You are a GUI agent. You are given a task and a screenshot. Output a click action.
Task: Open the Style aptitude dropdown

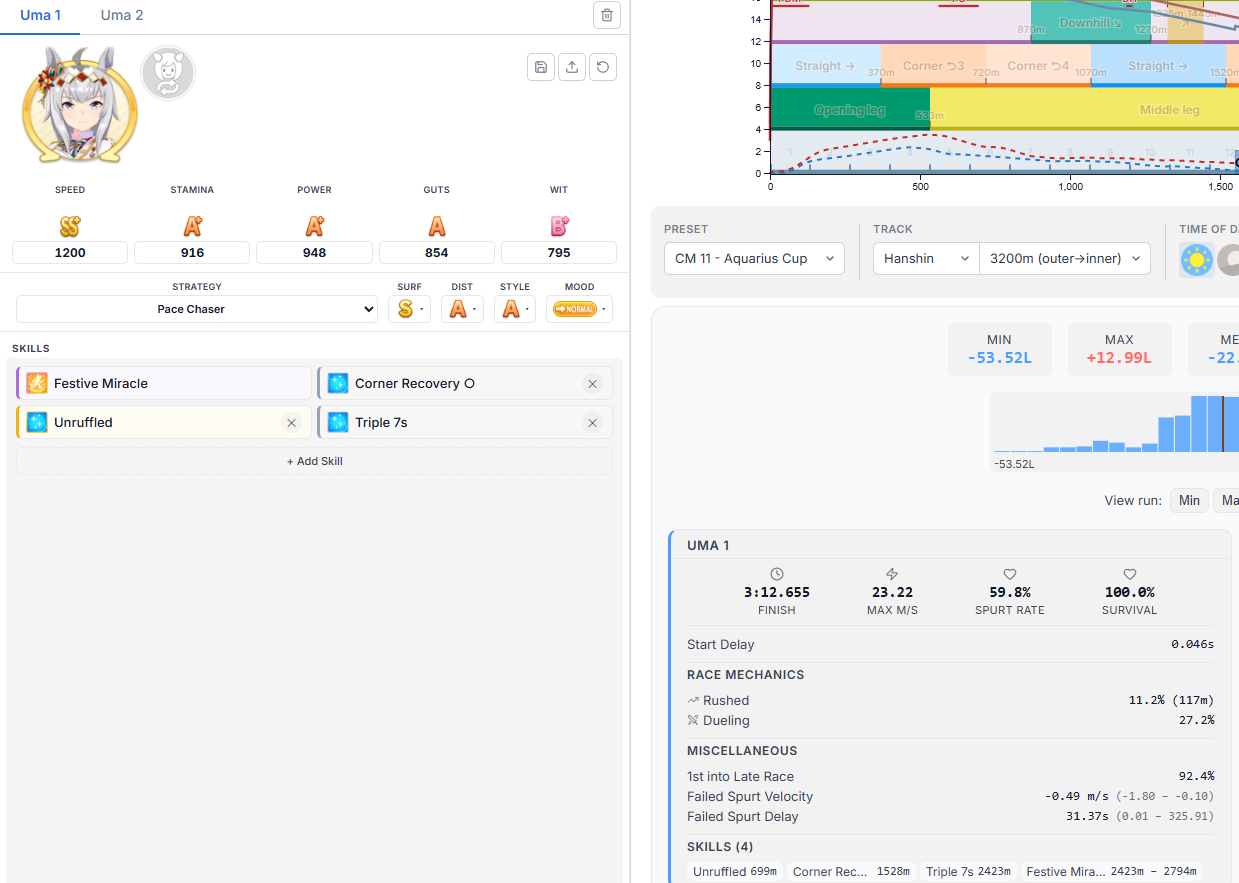[515, 309]
